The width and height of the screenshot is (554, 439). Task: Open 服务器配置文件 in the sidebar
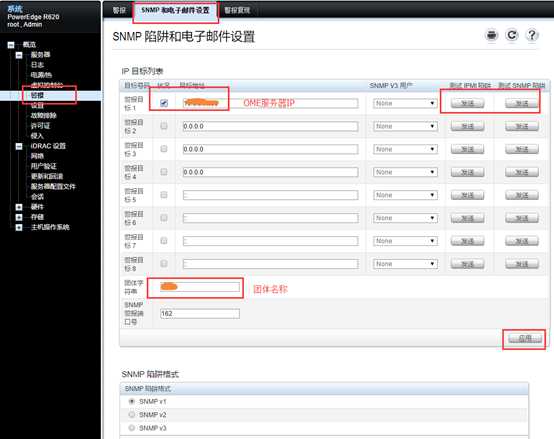[53, 186]
